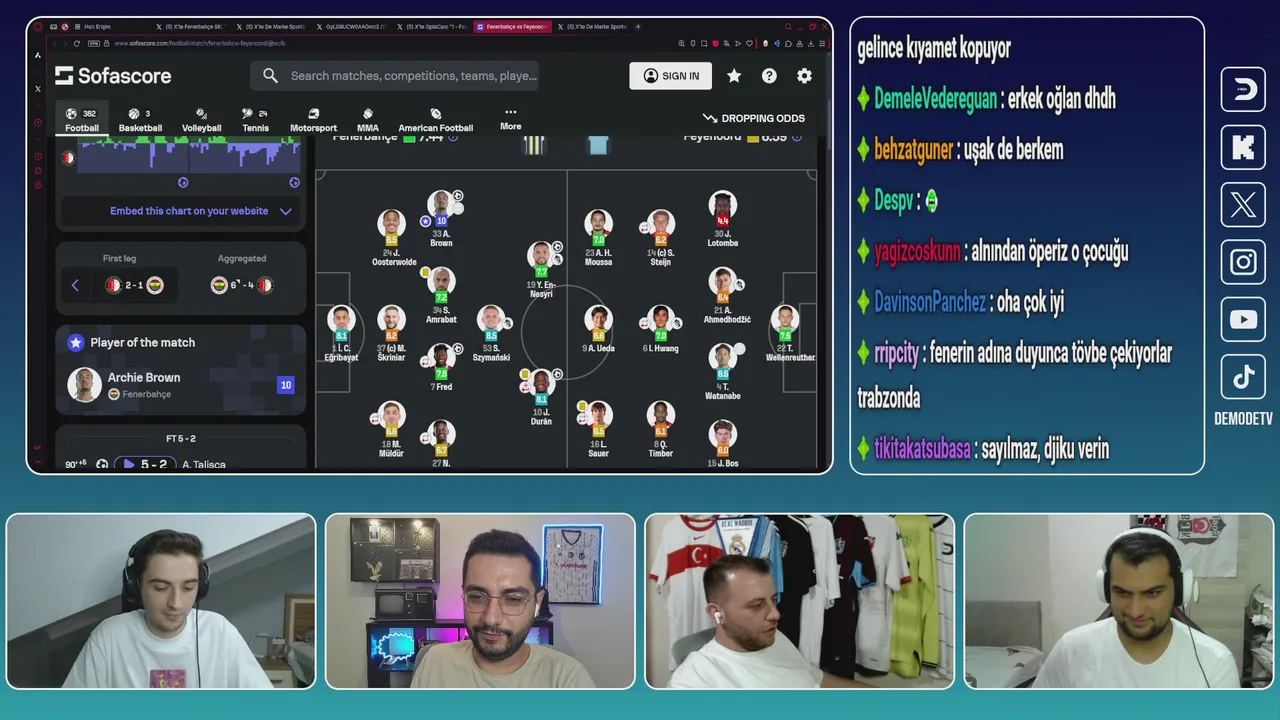Click Q. Timber's player avatar

click(660, 416)
